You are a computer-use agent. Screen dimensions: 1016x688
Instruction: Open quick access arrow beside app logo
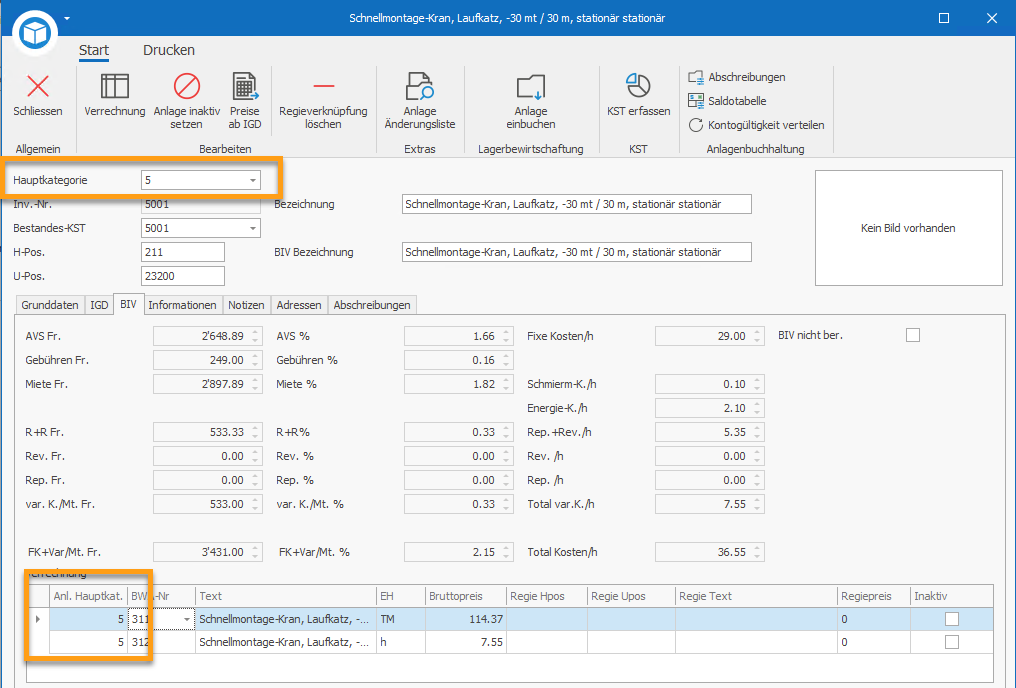67,18
